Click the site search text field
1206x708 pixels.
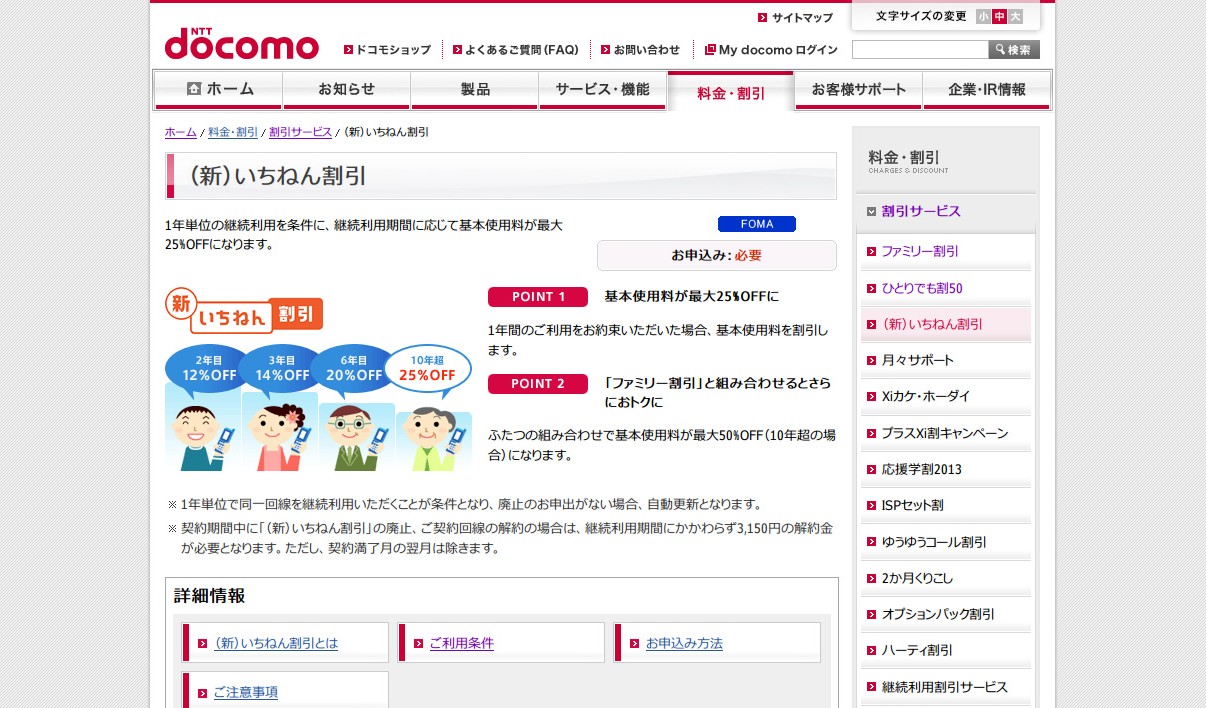tap(919, 50)
